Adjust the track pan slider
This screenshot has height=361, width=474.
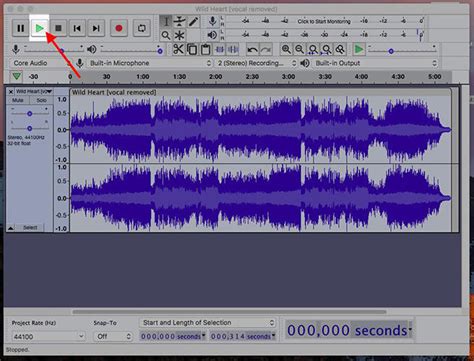29,128
